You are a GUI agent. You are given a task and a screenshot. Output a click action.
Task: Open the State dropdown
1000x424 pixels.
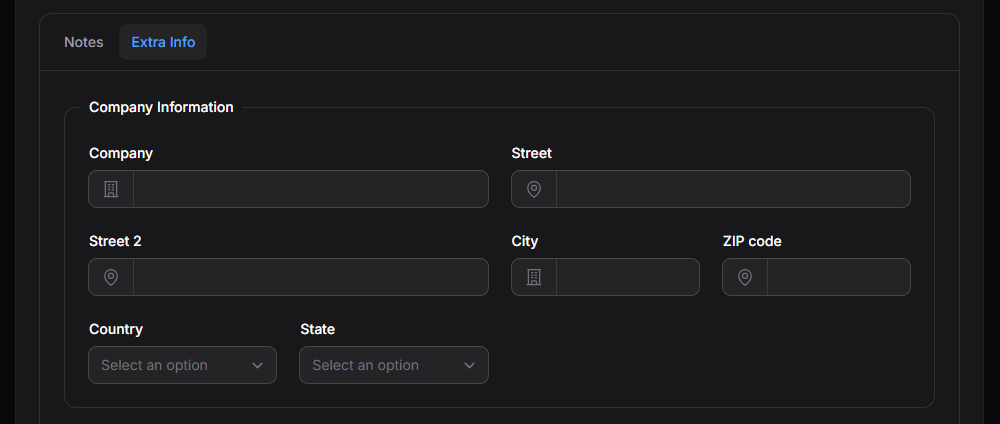click(393, 365)
